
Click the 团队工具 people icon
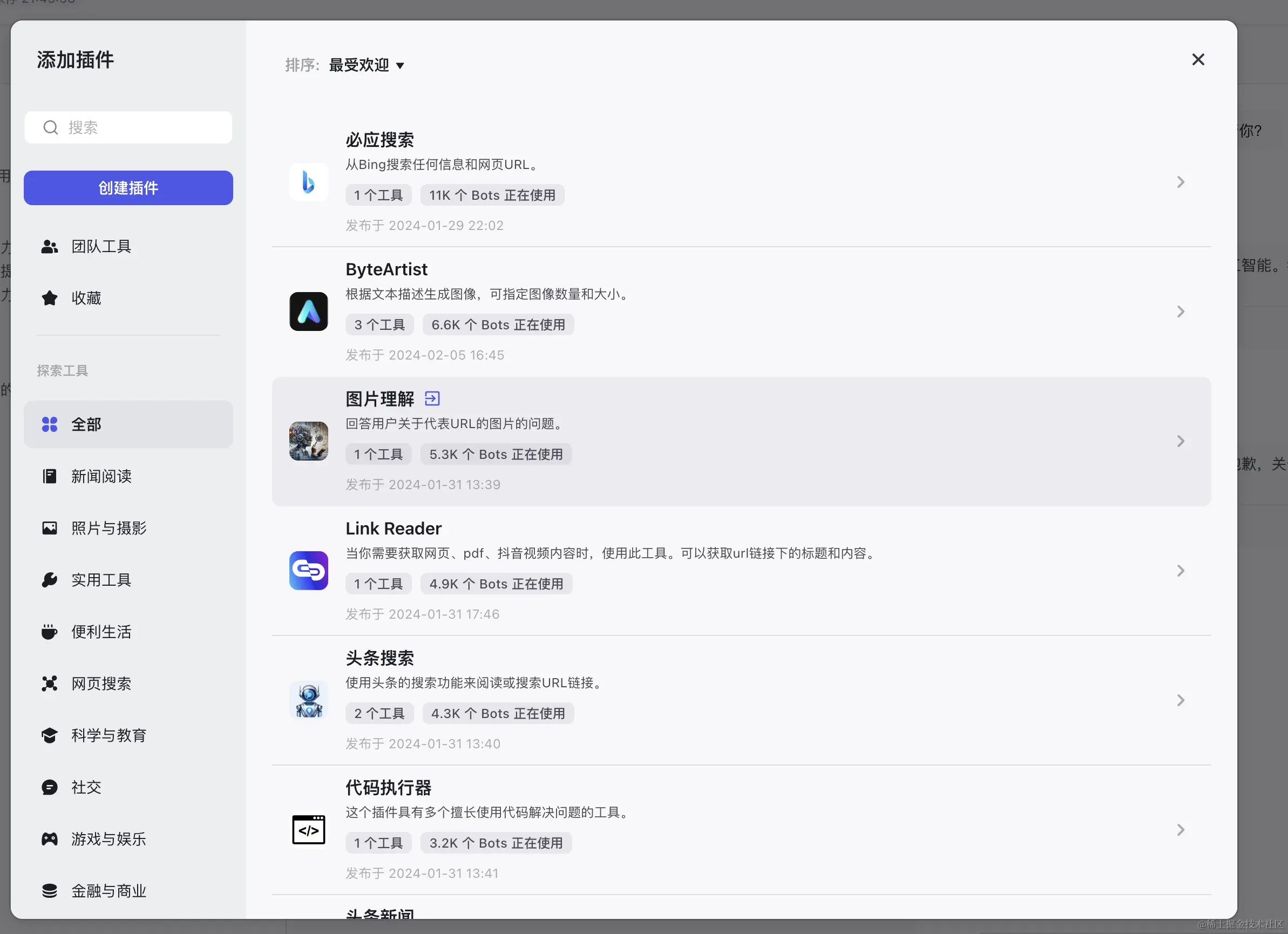[50, 246]
